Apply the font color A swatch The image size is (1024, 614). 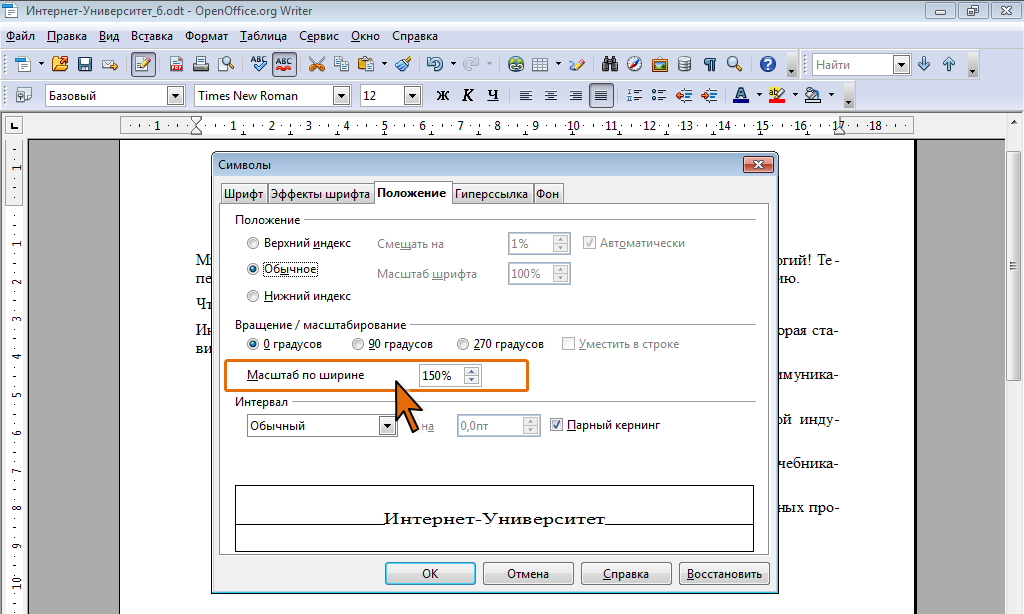[x=741, y=95]
